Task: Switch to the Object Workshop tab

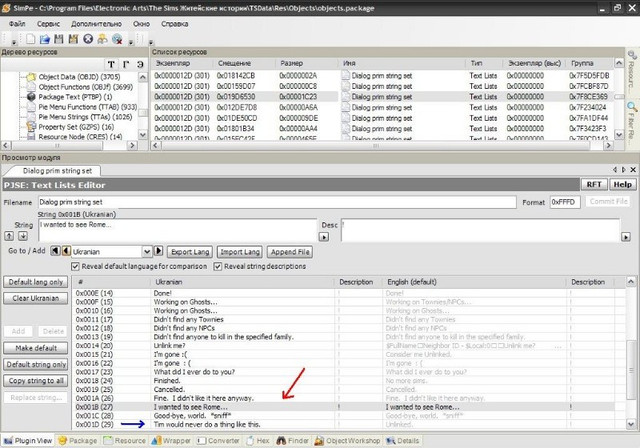Action: point(348,441)
